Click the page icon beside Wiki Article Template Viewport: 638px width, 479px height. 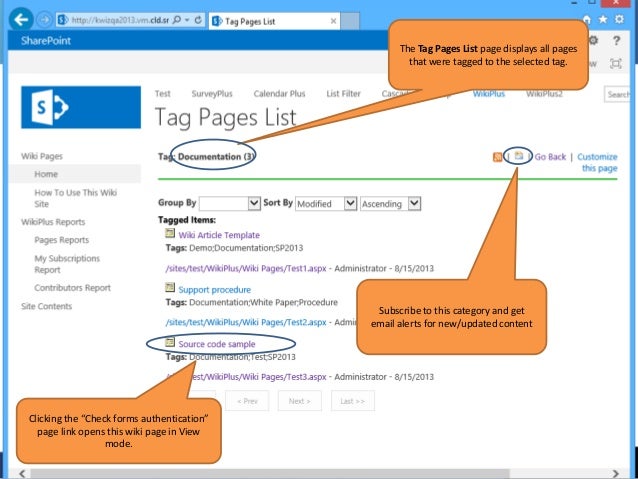(x=170, y=233)
